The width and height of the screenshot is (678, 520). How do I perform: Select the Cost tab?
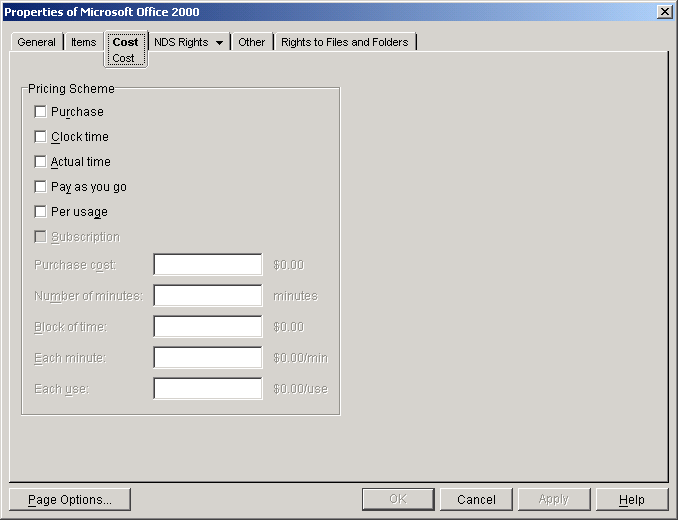pos(125,42)
